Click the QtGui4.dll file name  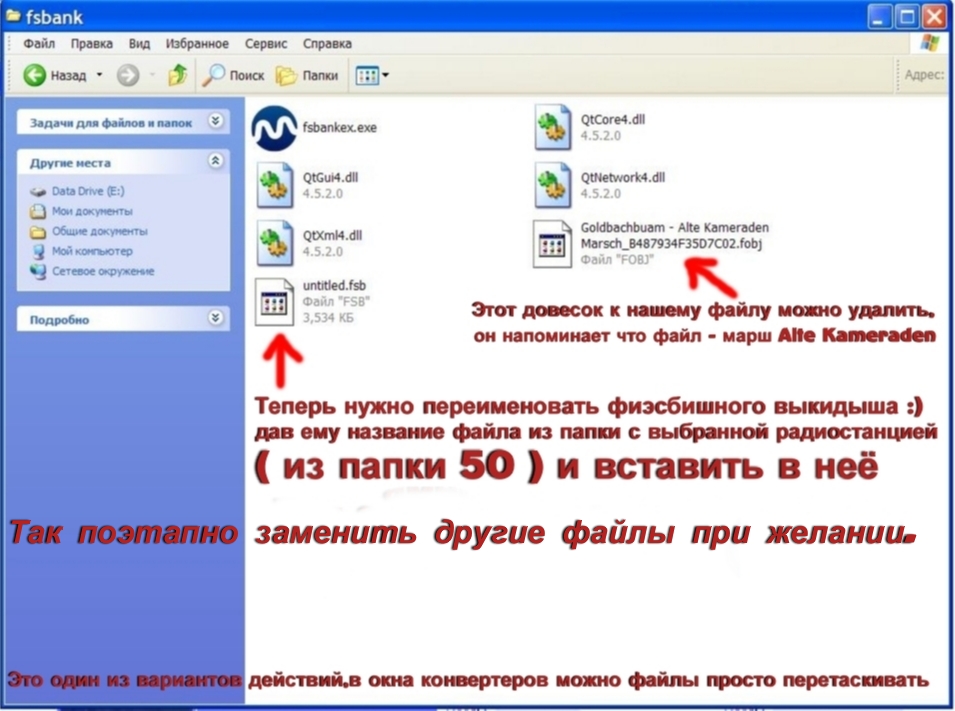(x=330, y=177)
